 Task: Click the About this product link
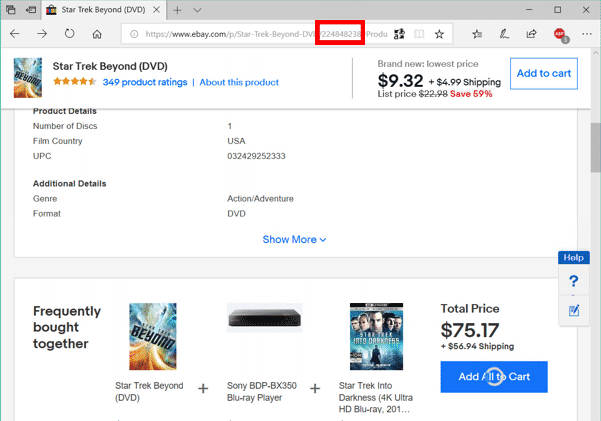pos(240,82)
